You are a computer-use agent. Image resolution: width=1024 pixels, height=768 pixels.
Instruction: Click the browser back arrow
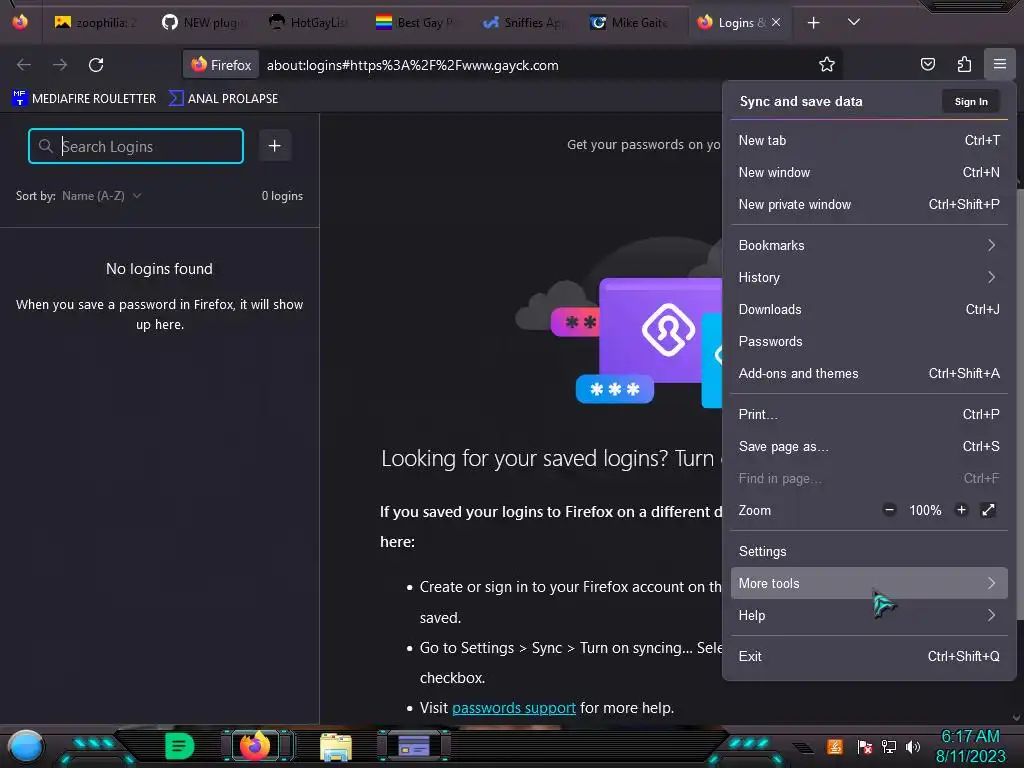[24, 65]
